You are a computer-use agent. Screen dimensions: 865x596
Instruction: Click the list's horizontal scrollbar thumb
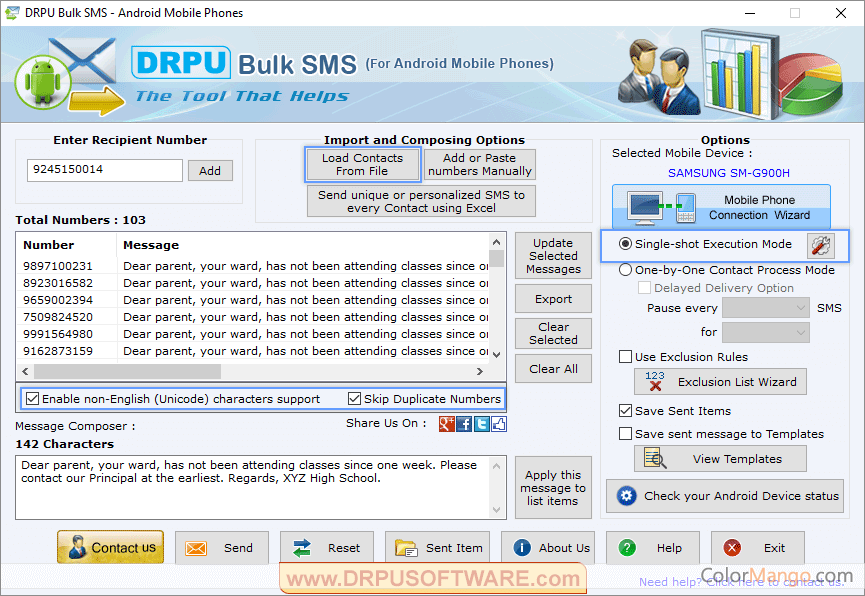pos(127,371)
